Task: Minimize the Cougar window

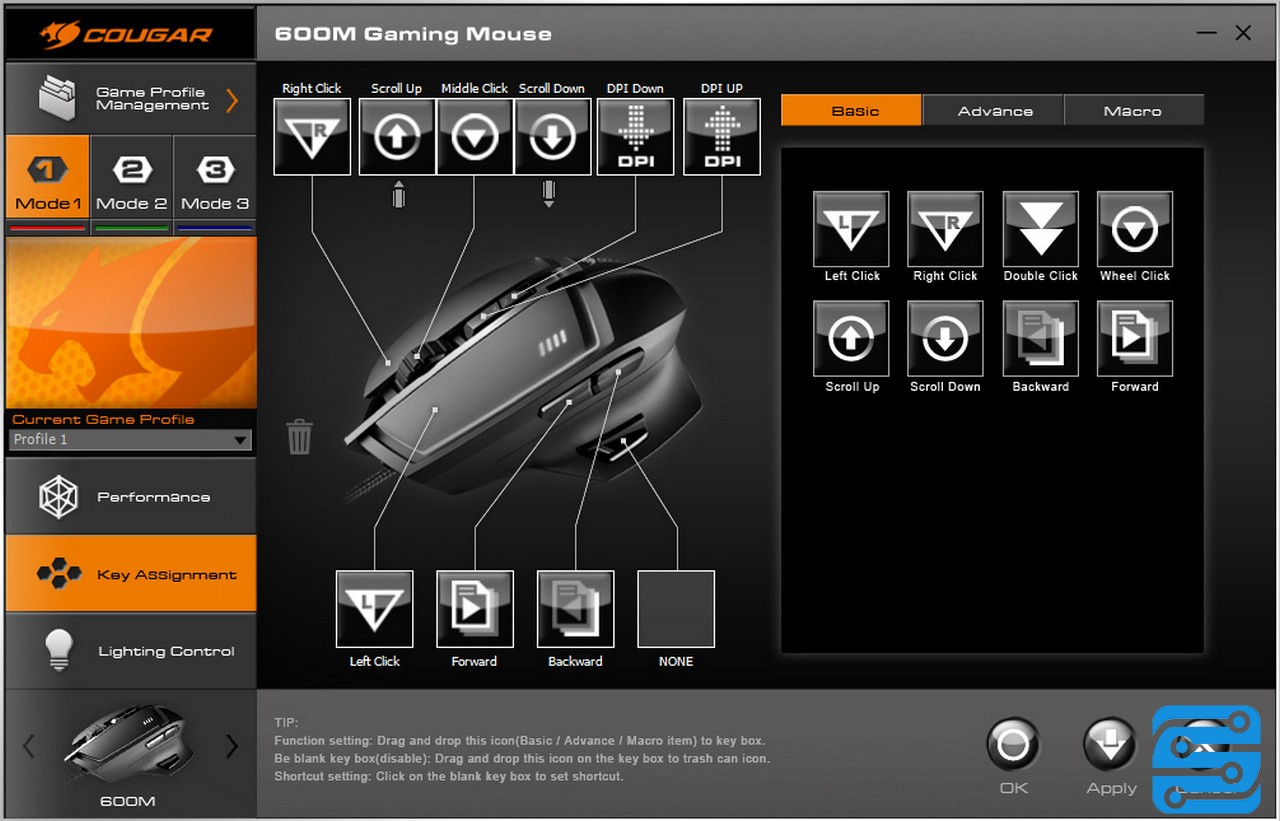Action: (1207, 33)
